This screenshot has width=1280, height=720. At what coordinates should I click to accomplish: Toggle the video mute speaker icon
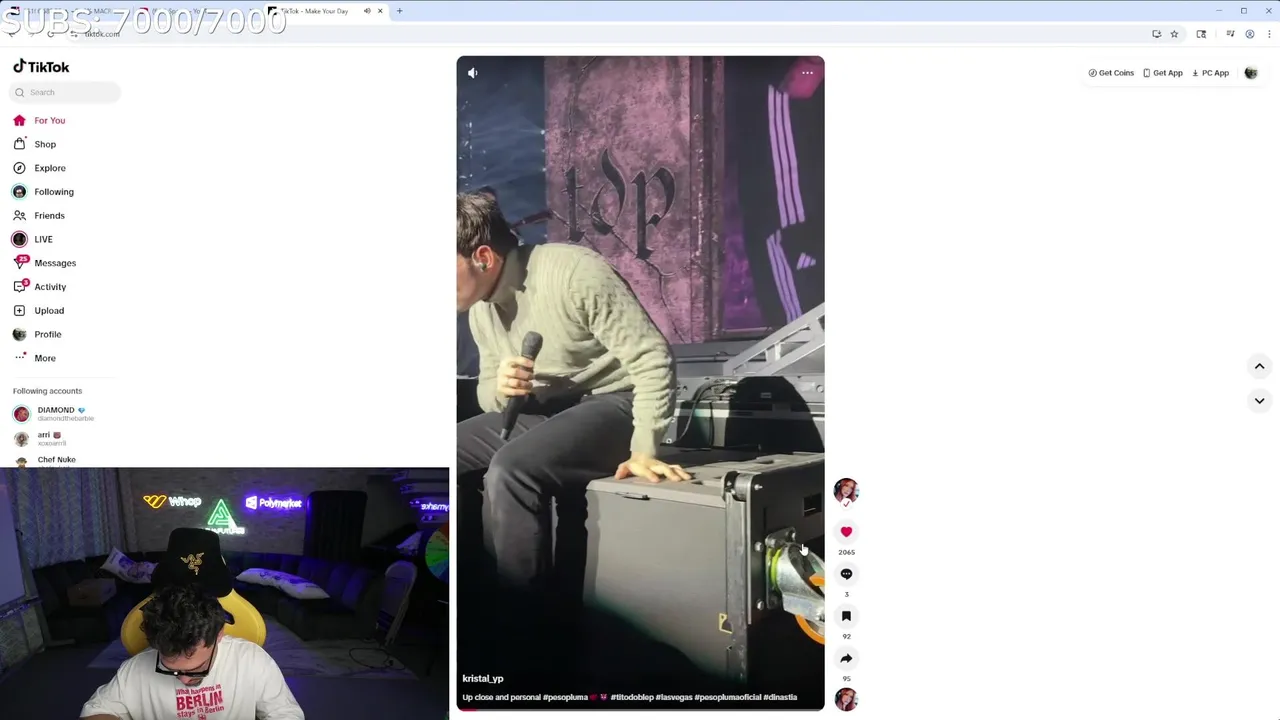click(473, 72)
